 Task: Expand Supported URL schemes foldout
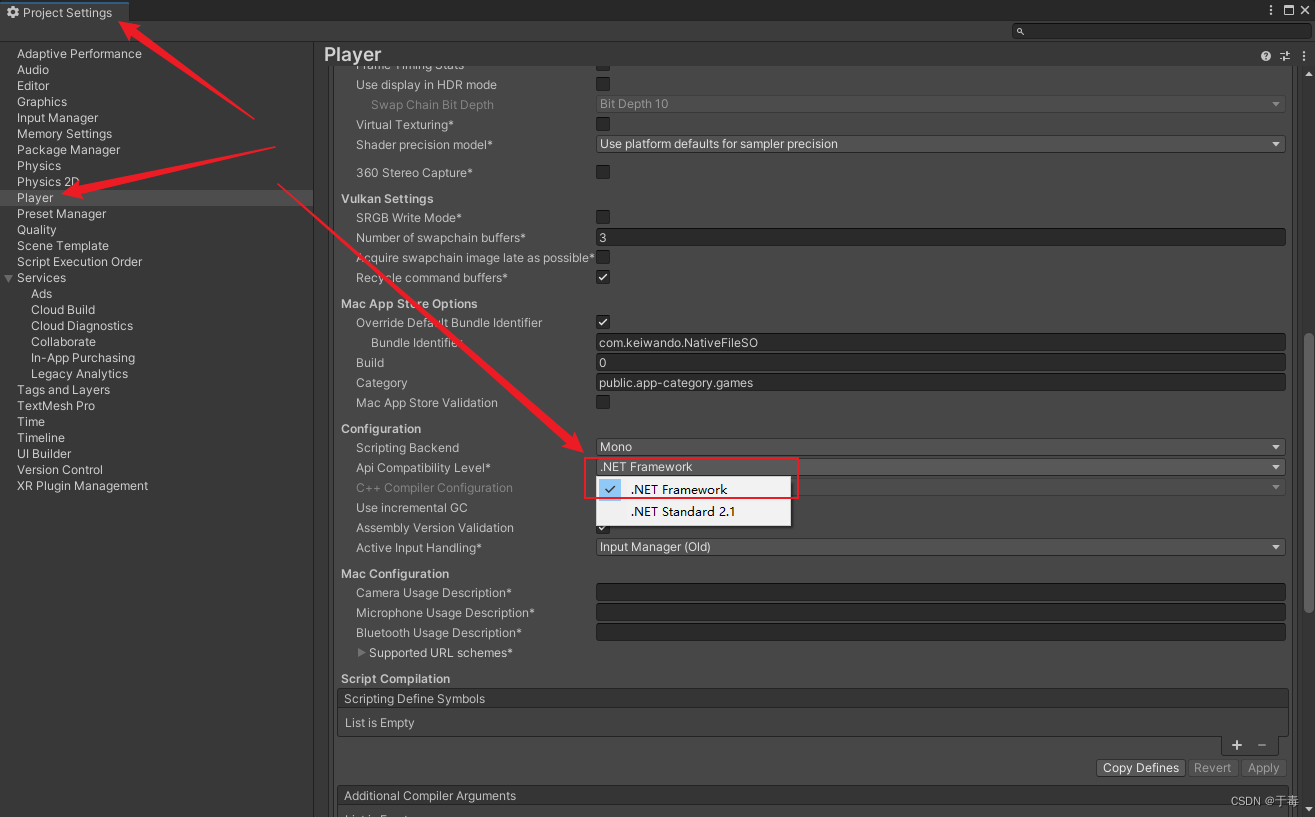click(x=362, y=653)
